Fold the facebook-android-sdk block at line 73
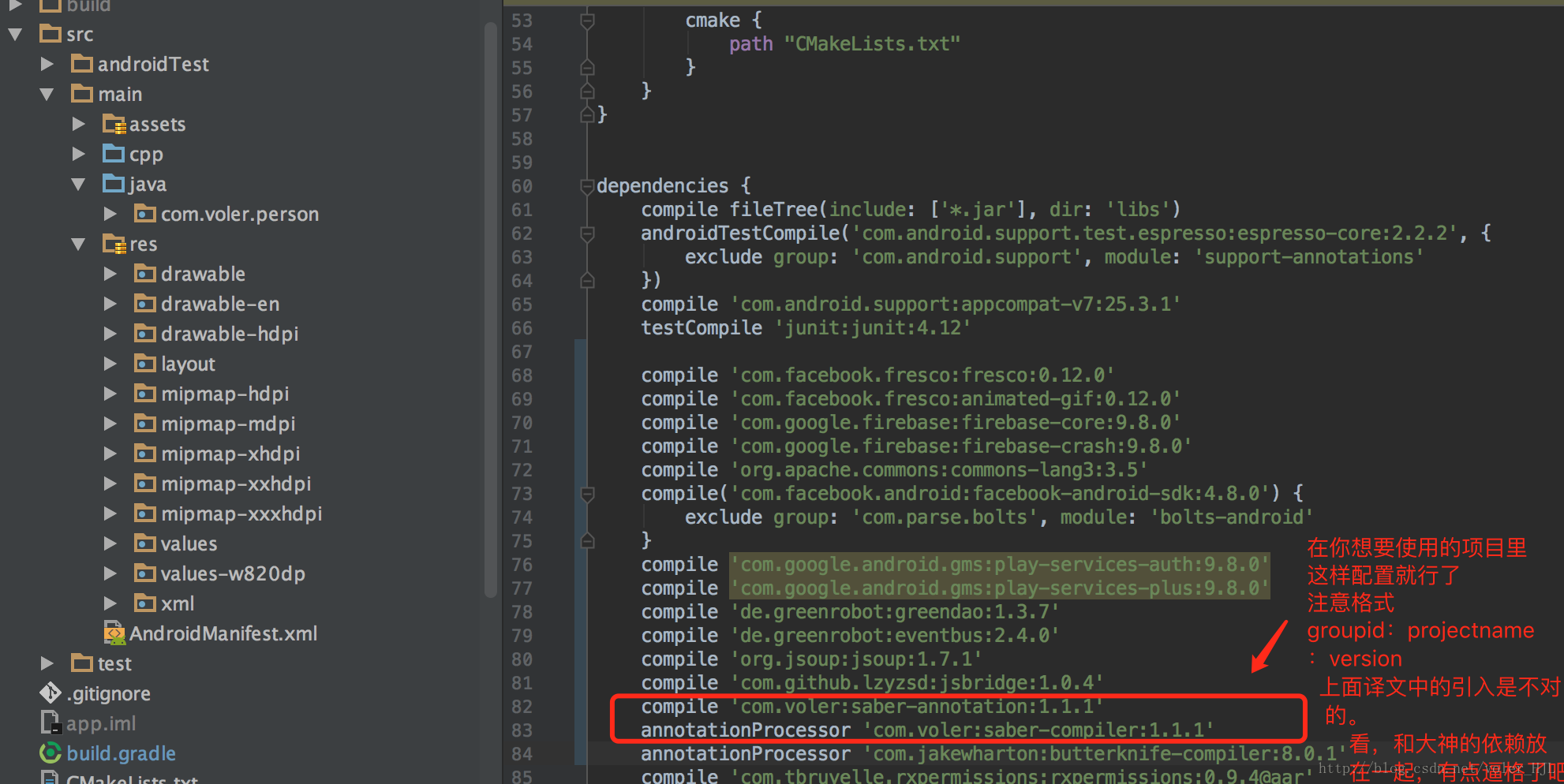 [x=587, y=494]
